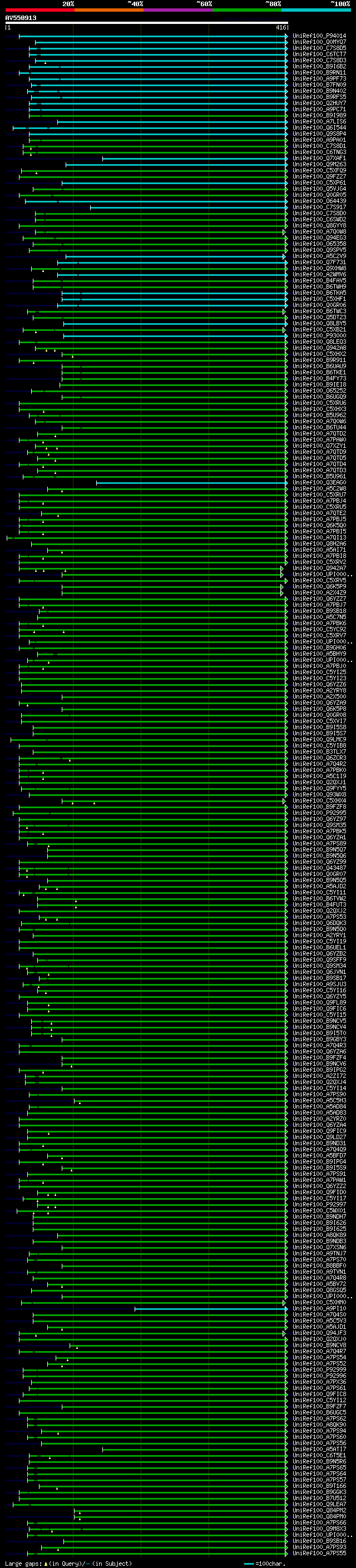The image size is (356, 1568).
Task: Click the white query sequence bar under AV550913
Action: (146, 22)
